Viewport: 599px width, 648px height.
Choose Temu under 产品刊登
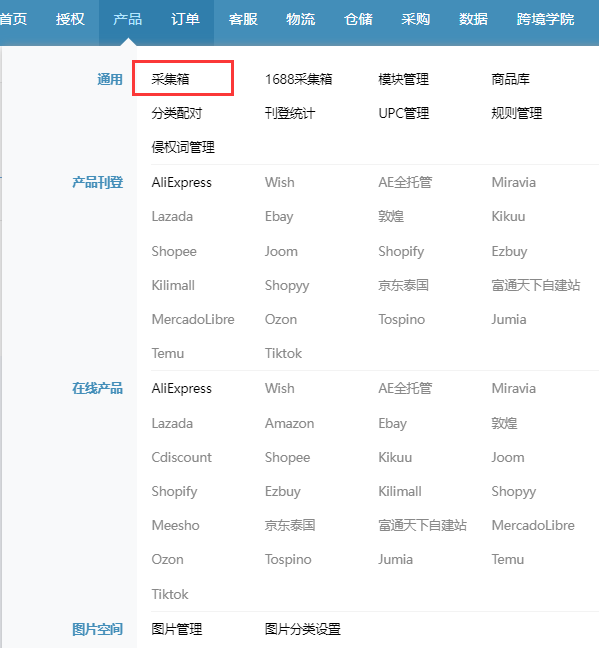tap(168, 353)
